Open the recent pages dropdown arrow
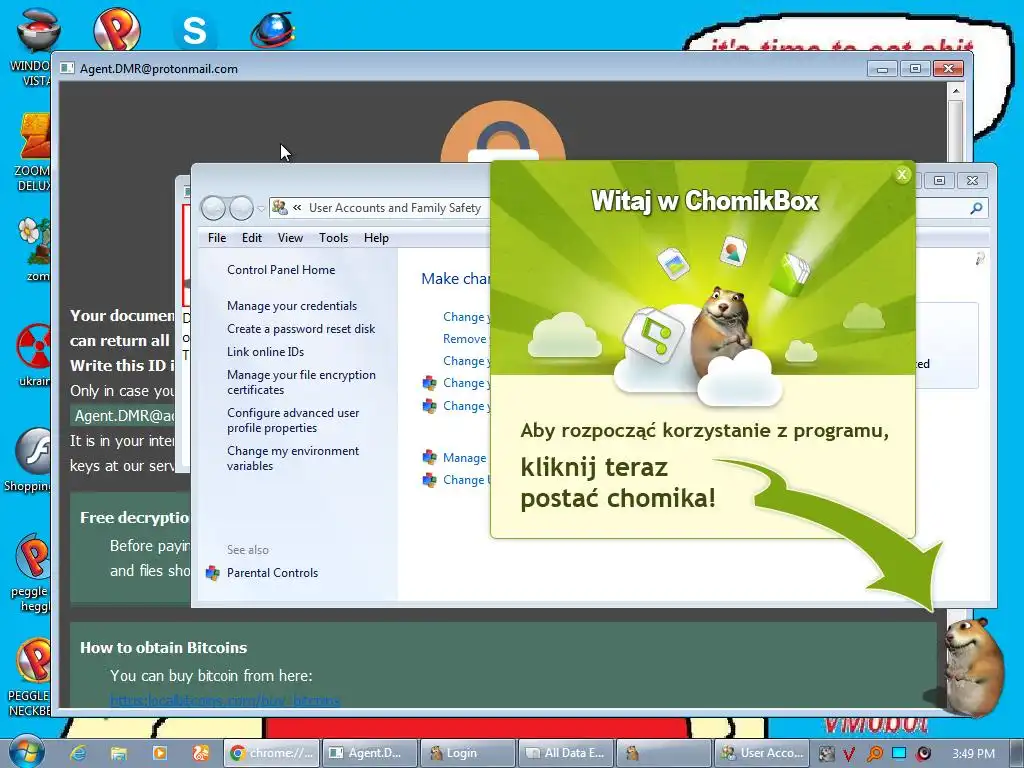The image size is (1024, 768). coord(261,209)
